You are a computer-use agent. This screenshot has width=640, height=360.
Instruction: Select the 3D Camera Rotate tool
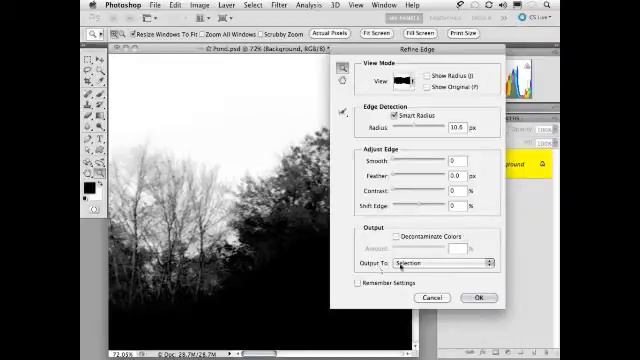100,162
